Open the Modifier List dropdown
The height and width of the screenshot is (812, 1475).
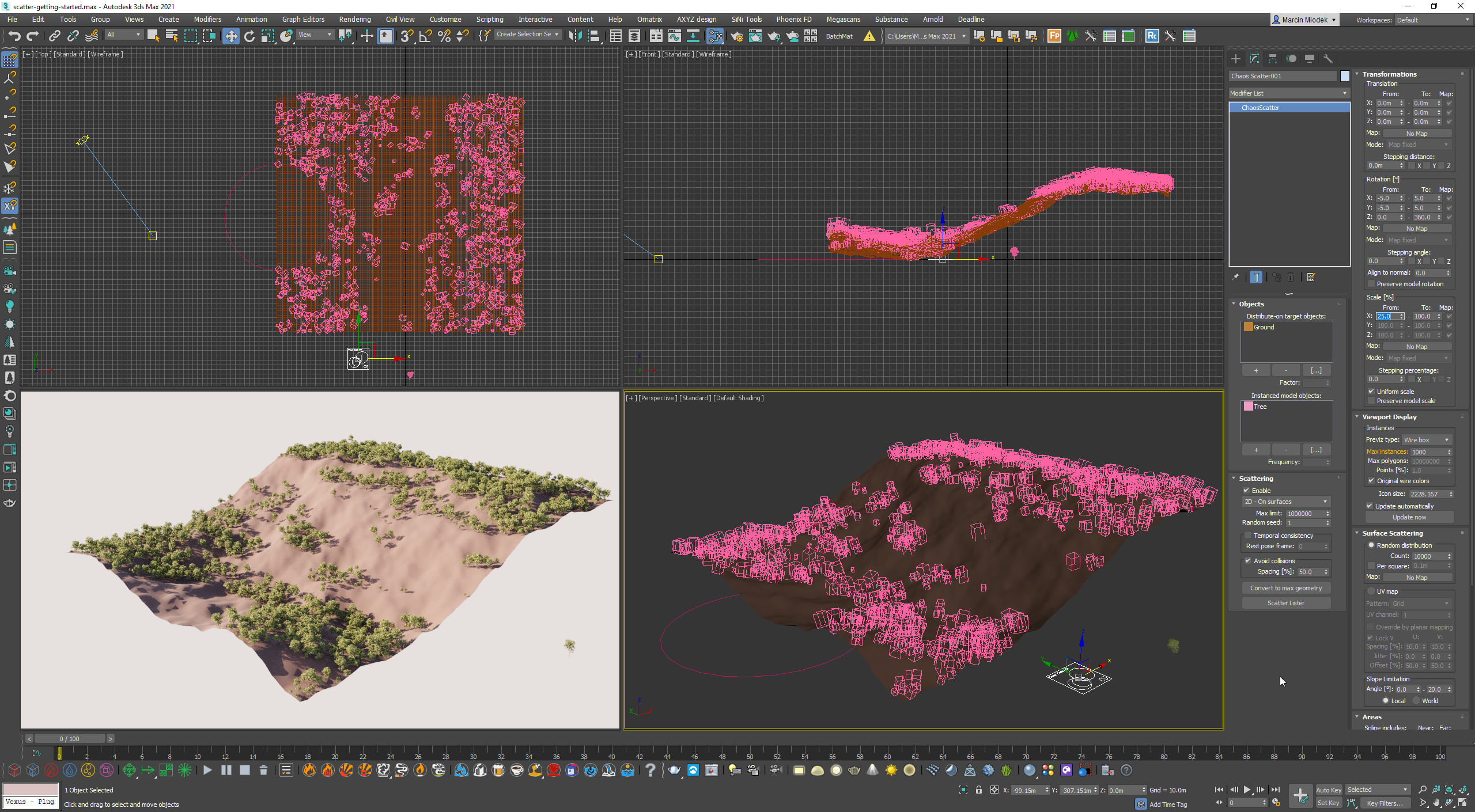tap(1289, 93)
